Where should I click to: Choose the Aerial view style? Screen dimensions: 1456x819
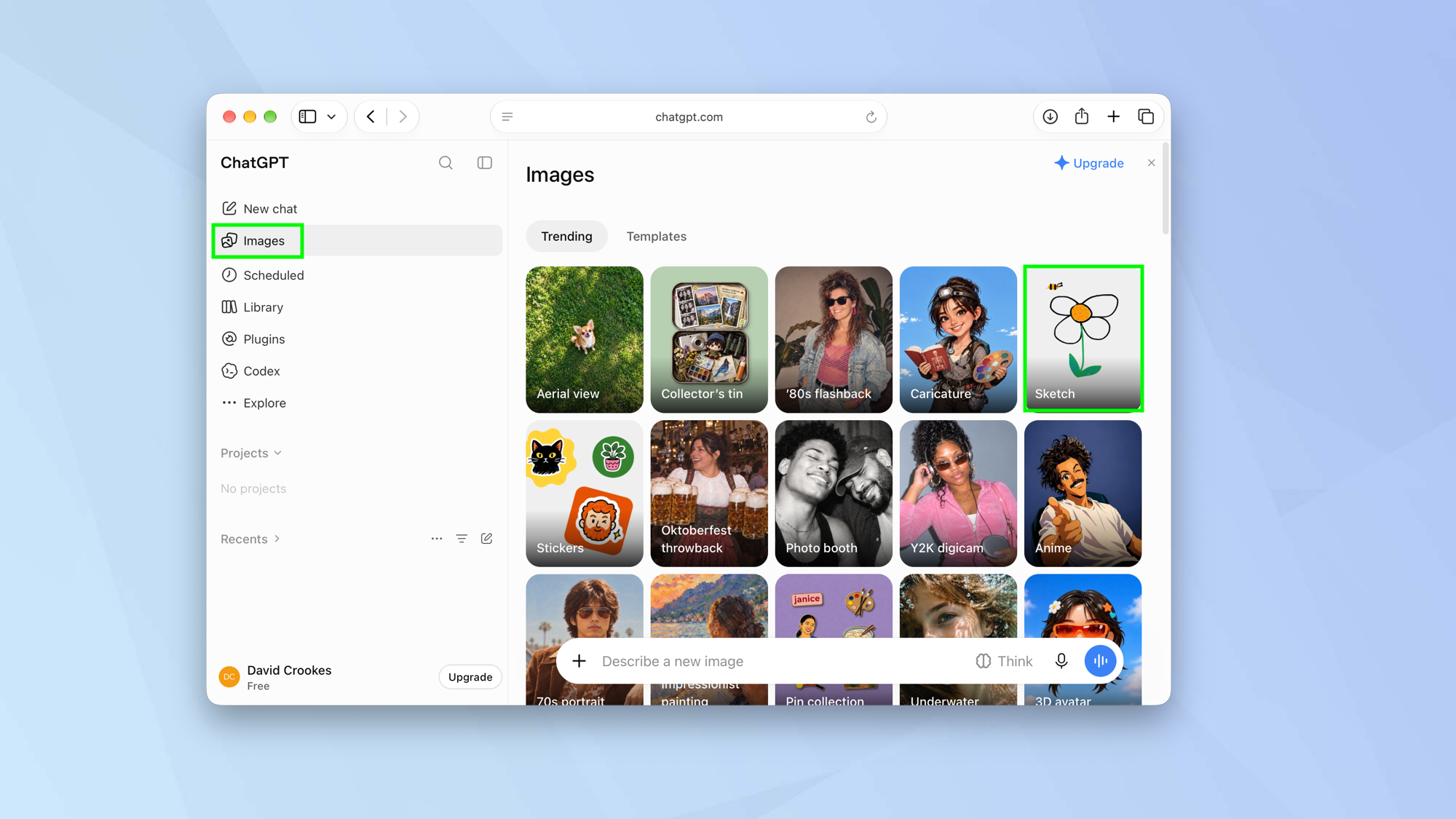pyautogui.click(x=585, y=339)
